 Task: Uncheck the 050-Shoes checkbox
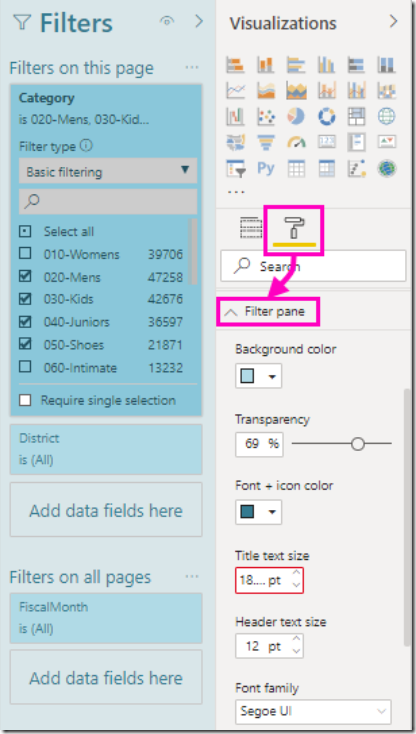(x=25, y=344)
